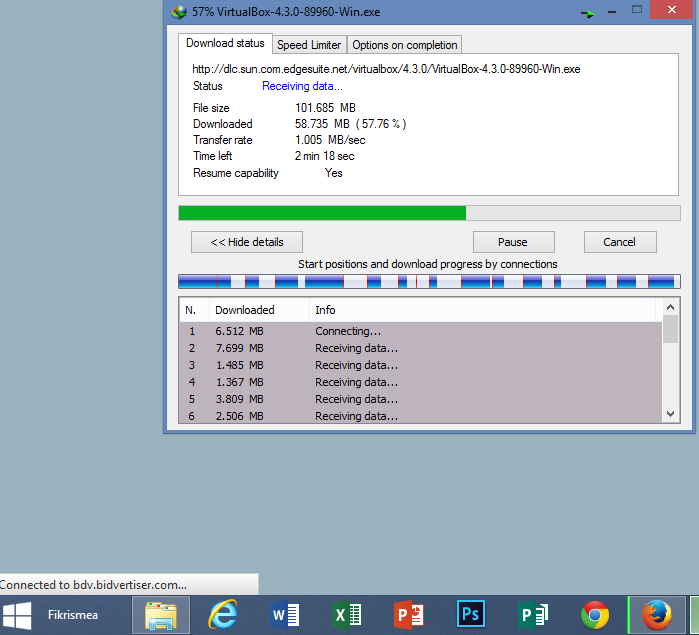This screenshot has height=635, width=699.
Task: Open File Explorer from the taskbar
Action: 161,615
